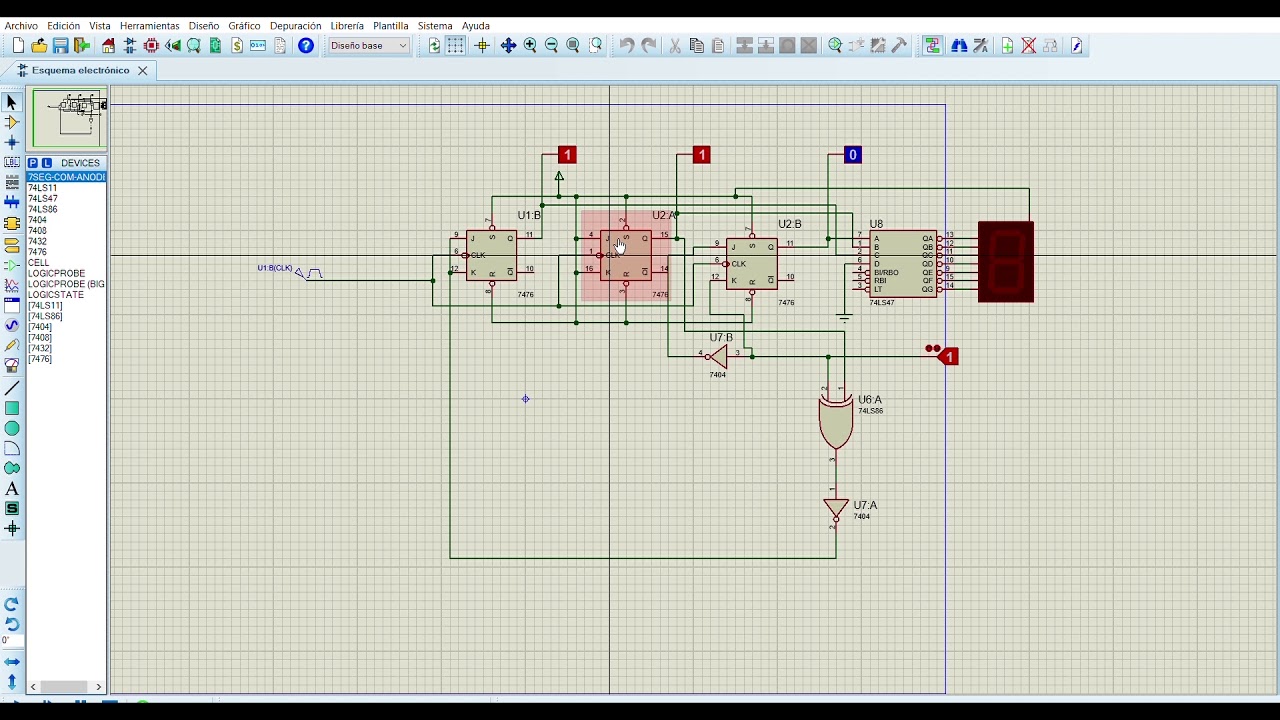Image resolution: width=1280 pixels, height=720 pixels.
Task: Select the Component mode tool
Action: 12,122
